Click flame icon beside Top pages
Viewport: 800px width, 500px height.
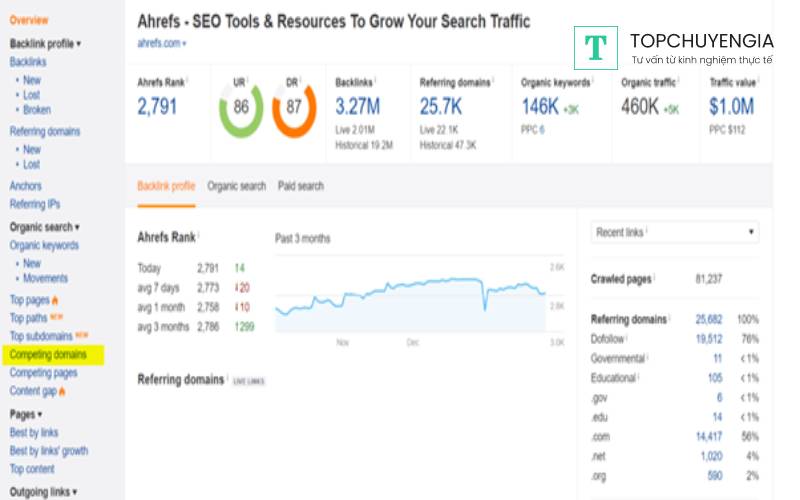[x=56, y=300]
